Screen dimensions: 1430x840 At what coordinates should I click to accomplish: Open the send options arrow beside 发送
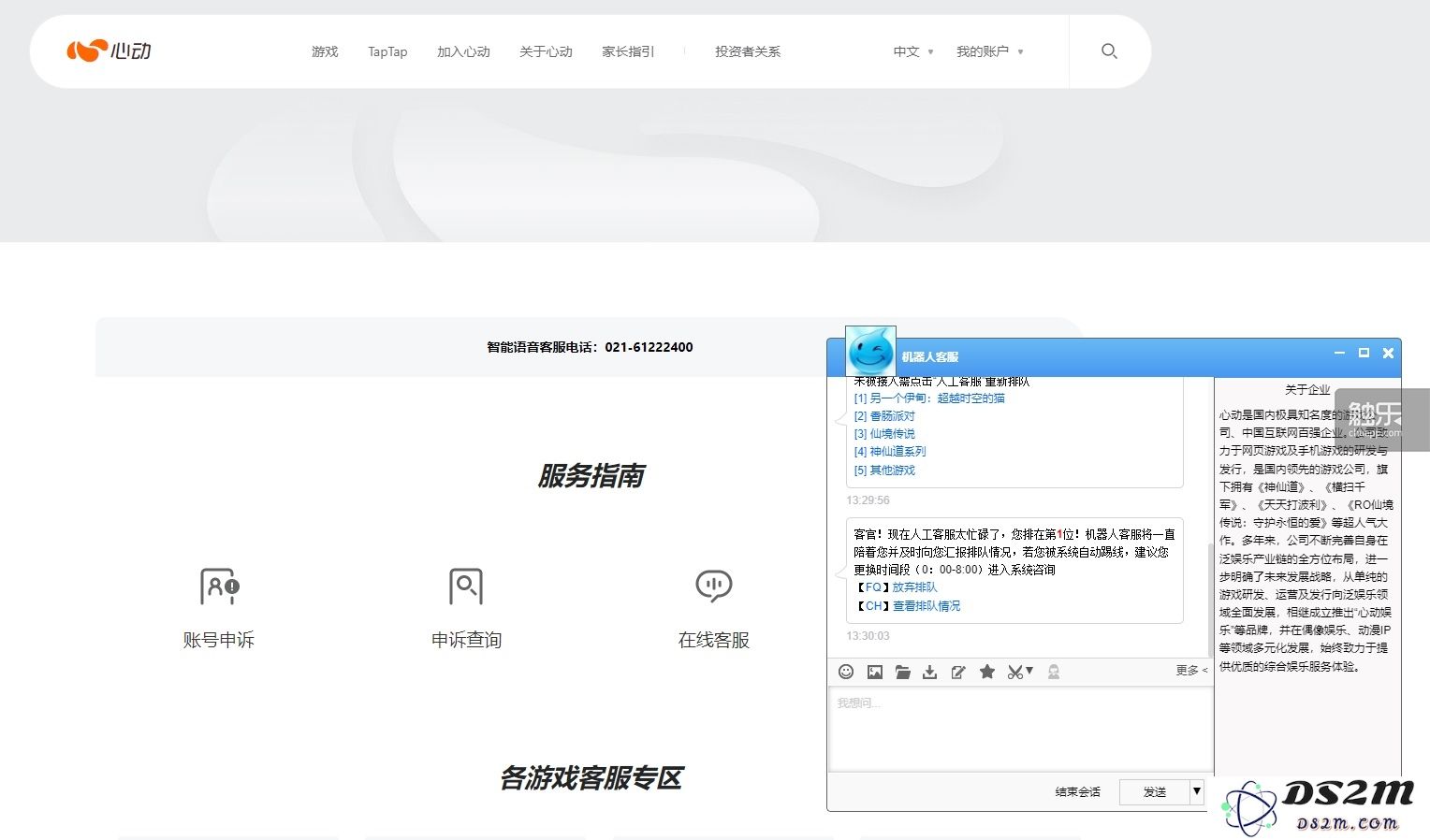point(1196,791)
